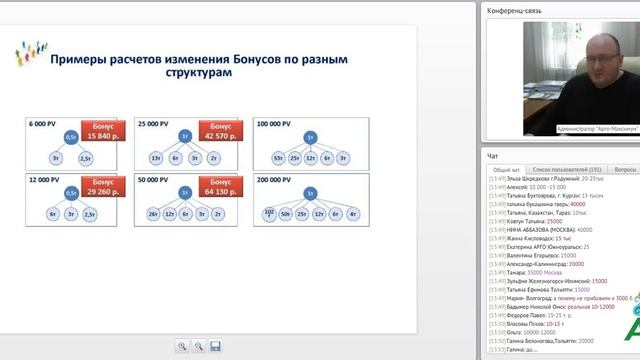Select the red 'Бонус 15 840 р.' box
Viewport: 640px width, 360px height.
tap(103, 131)
